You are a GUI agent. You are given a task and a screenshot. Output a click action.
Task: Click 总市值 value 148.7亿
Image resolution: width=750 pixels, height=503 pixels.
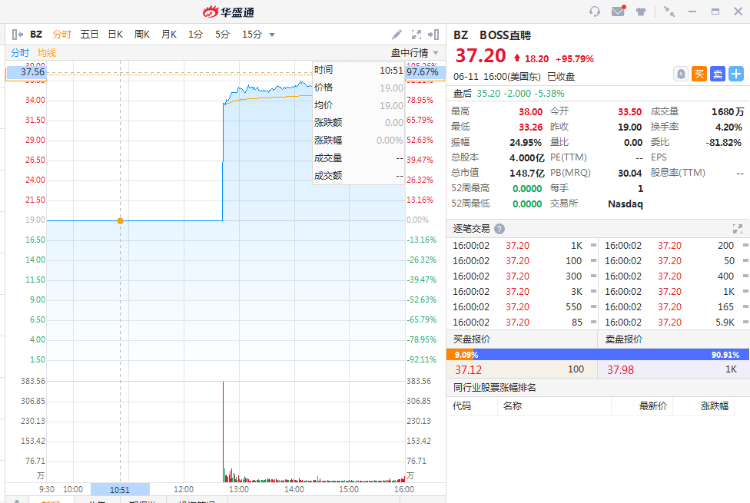coord(527,173)
